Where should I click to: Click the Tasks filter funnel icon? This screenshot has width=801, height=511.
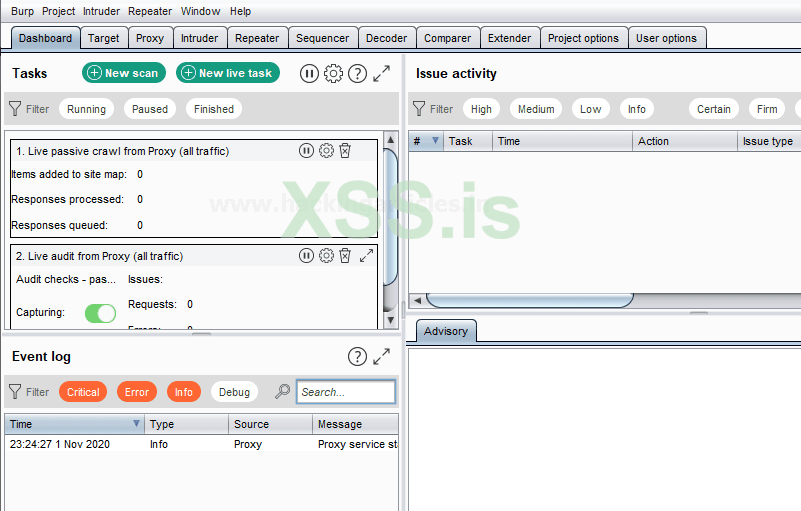[x=15, y=108]
